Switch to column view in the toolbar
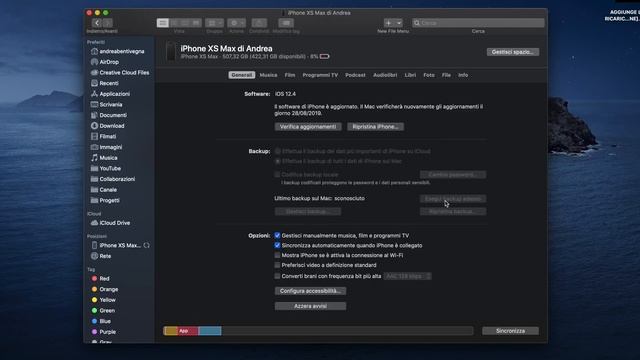The height and width of the screenshot is (360, 640). pyautogui.click(x=185, y=23)
